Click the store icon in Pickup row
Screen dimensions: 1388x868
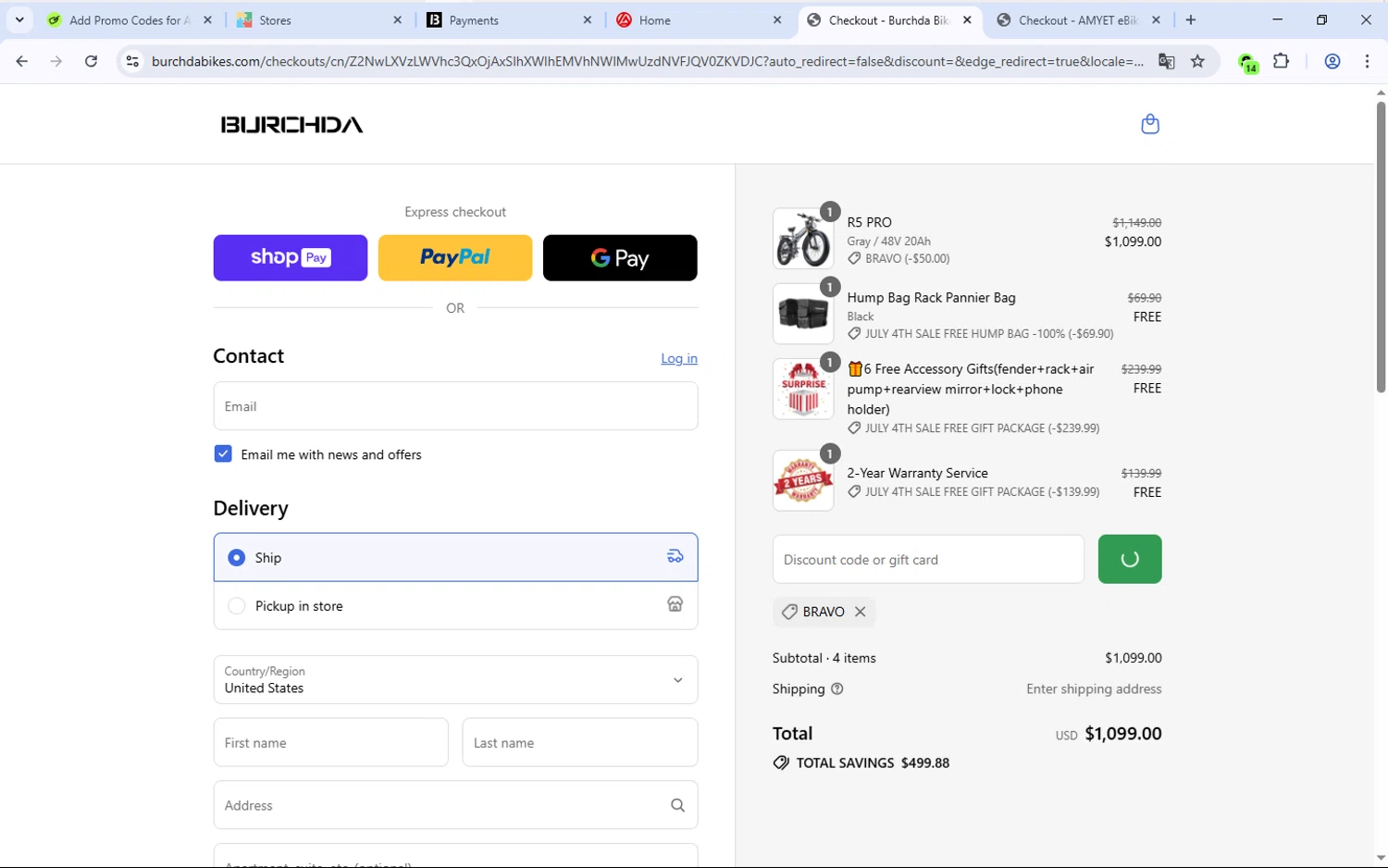pyautogui.click(x=675, y=604)
